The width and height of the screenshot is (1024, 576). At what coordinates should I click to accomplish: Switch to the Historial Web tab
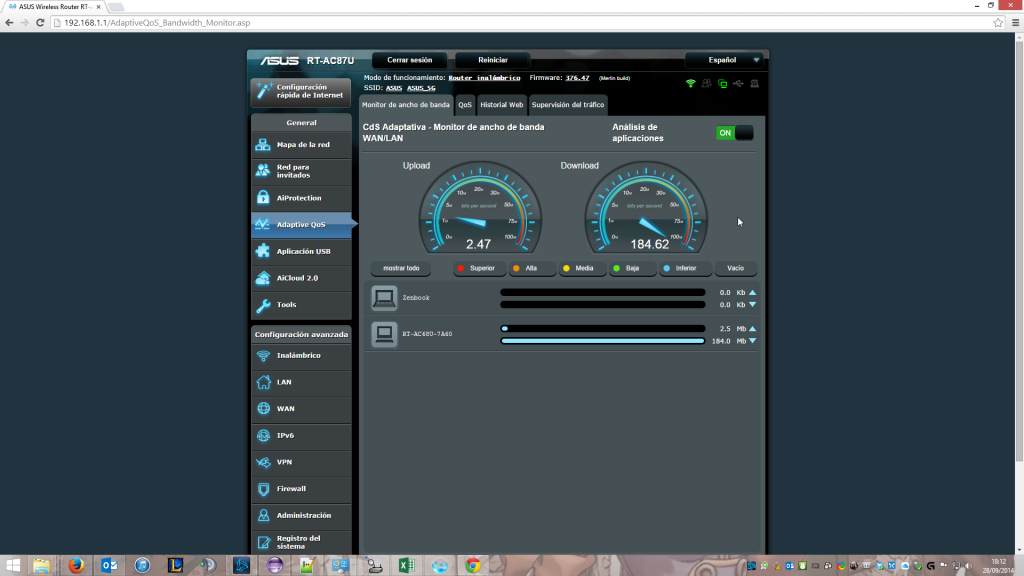502,104
